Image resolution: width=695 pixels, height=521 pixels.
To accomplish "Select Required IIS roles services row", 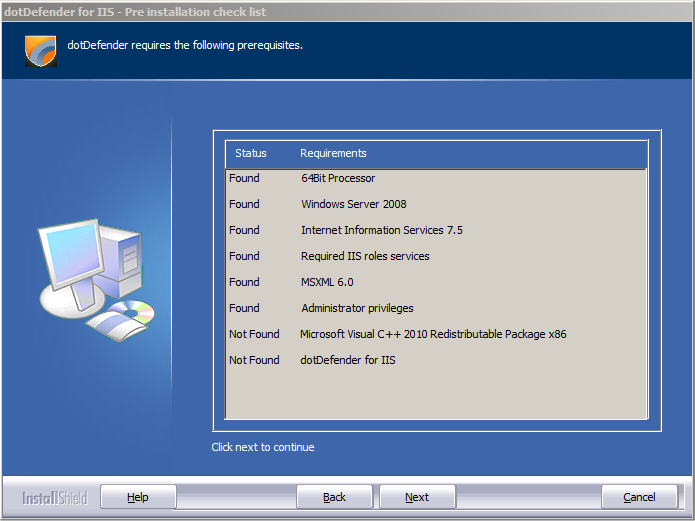I will (x=365, y=256).
